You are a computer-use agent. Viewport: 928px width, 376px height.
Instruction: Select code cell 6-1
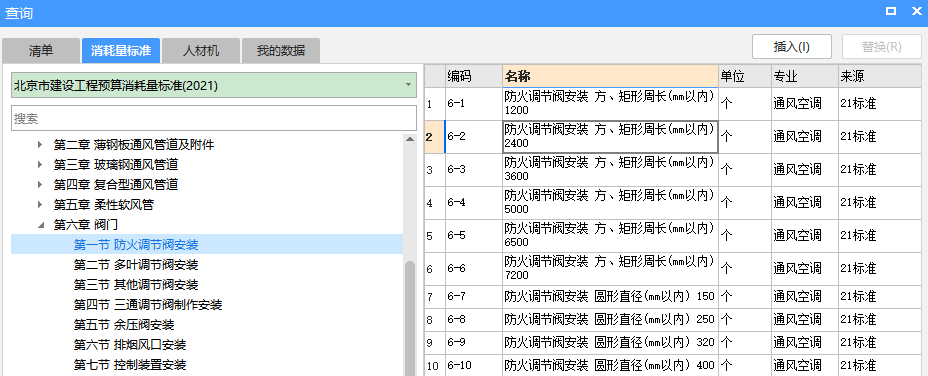point(473,104)
